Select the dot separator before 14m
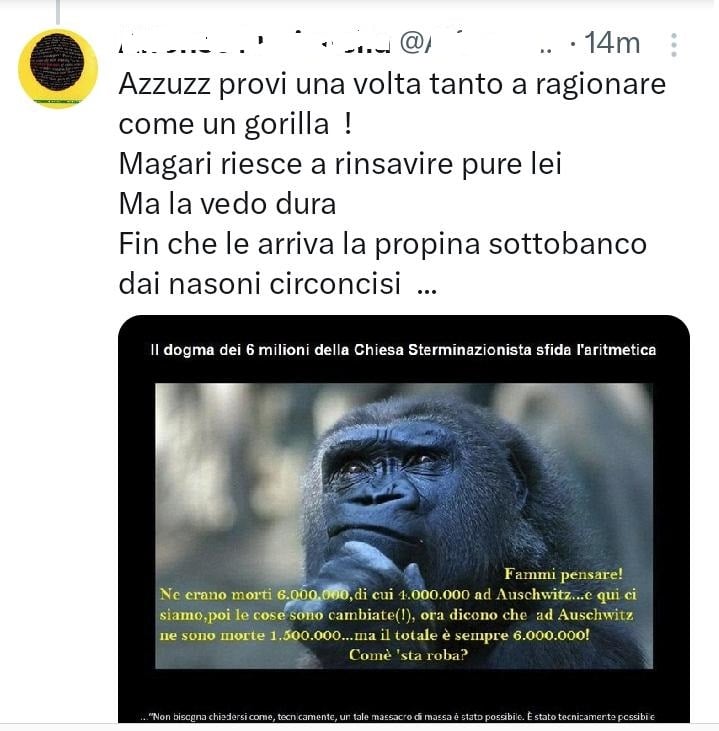 [x=573, y=44]
